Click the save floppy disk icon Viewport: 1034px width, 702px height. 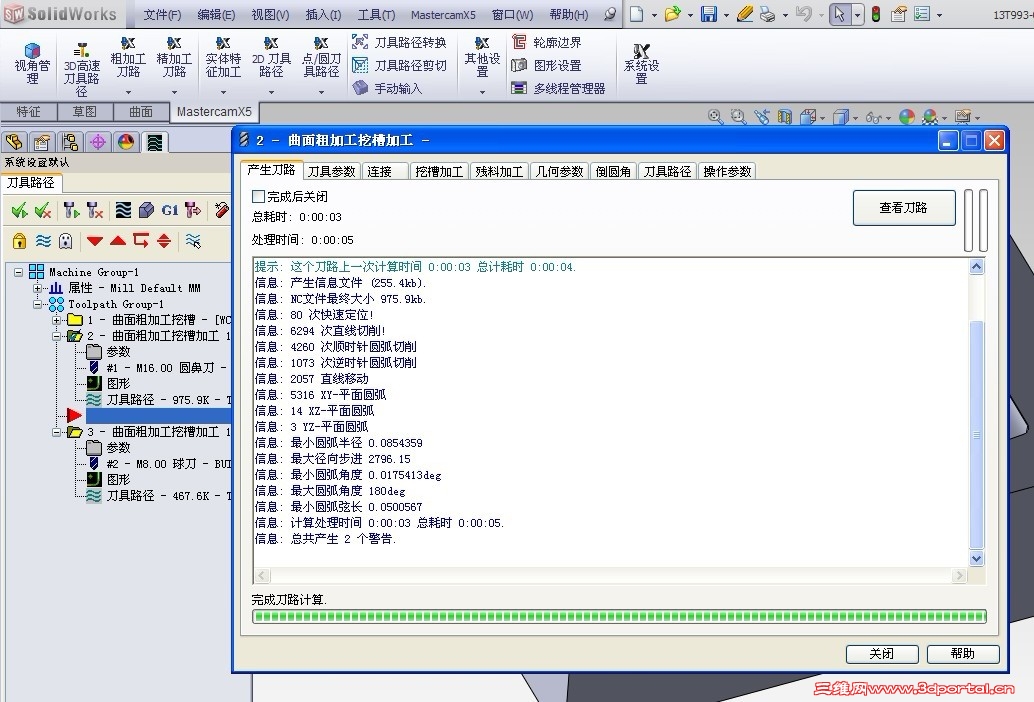tap(709, 14)
